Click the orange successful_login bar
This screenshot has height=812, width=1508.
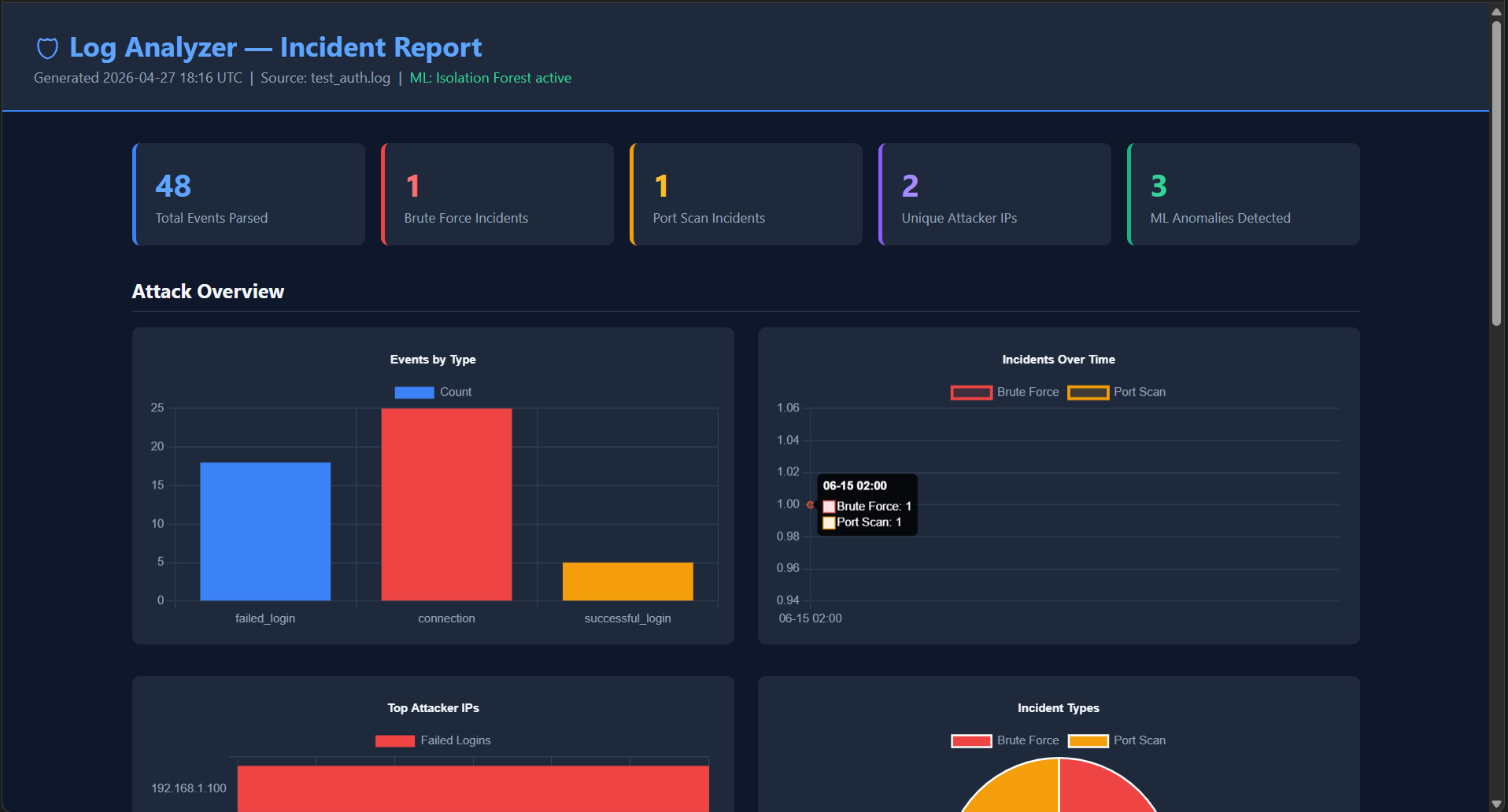(x=628, y=581)
